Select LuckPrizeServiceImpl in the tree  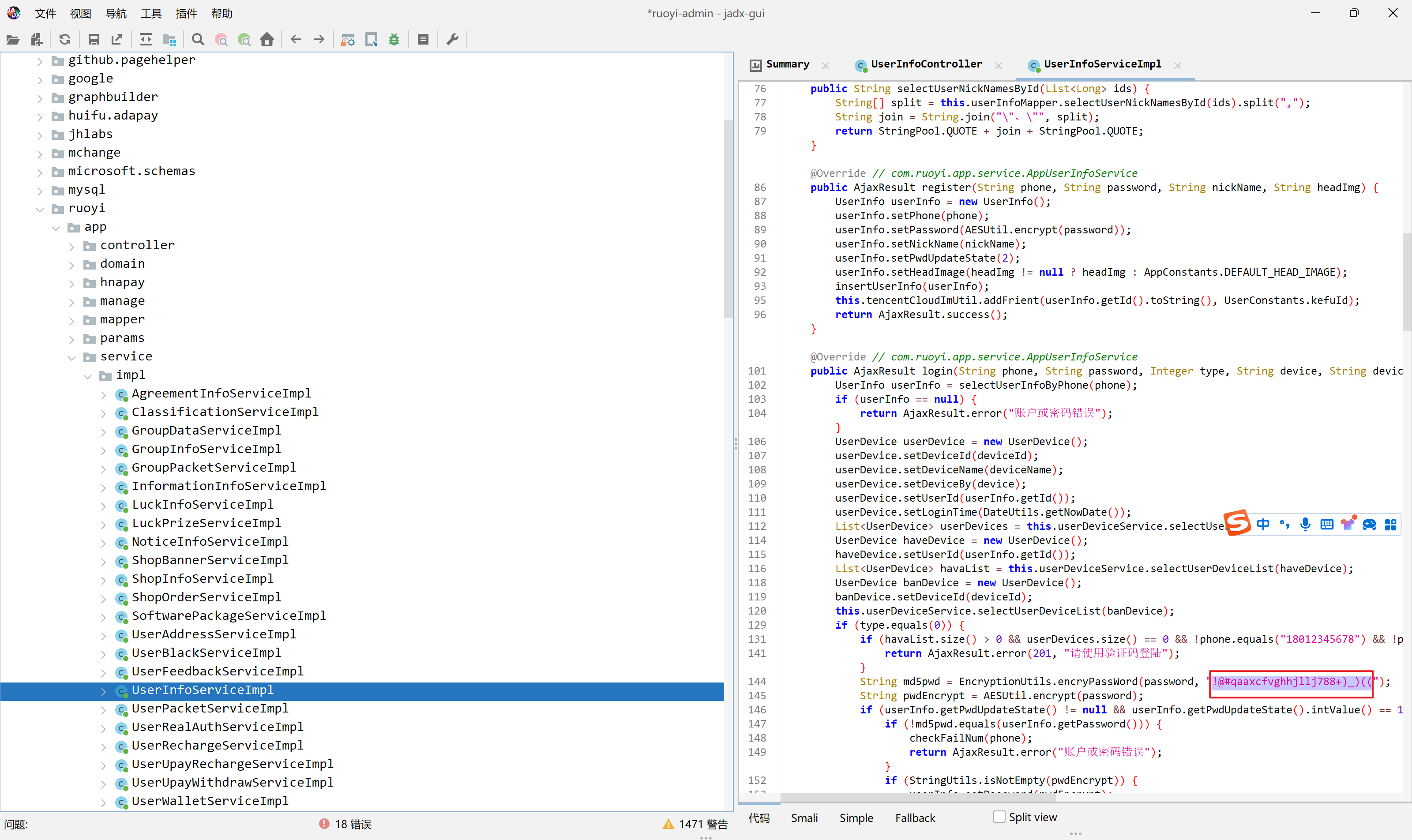(207, 523)
